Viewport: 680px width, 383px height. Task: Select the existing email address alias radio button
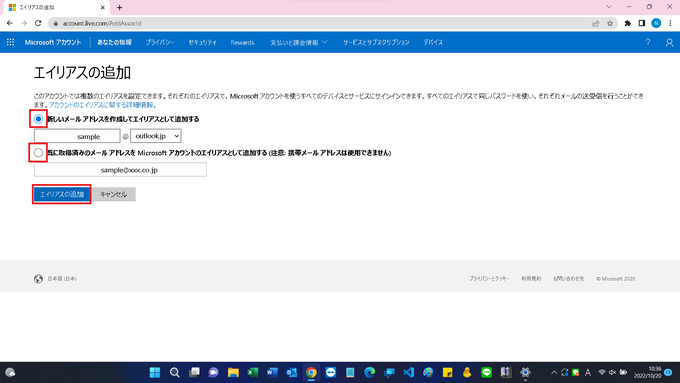pos(38,153)
